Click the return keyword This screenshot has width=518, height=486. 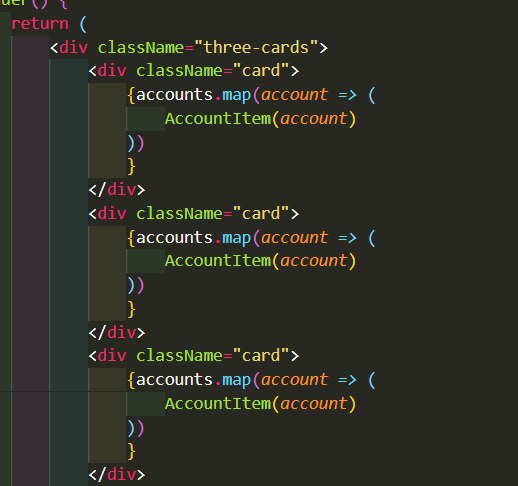click(x=40, y=24)
